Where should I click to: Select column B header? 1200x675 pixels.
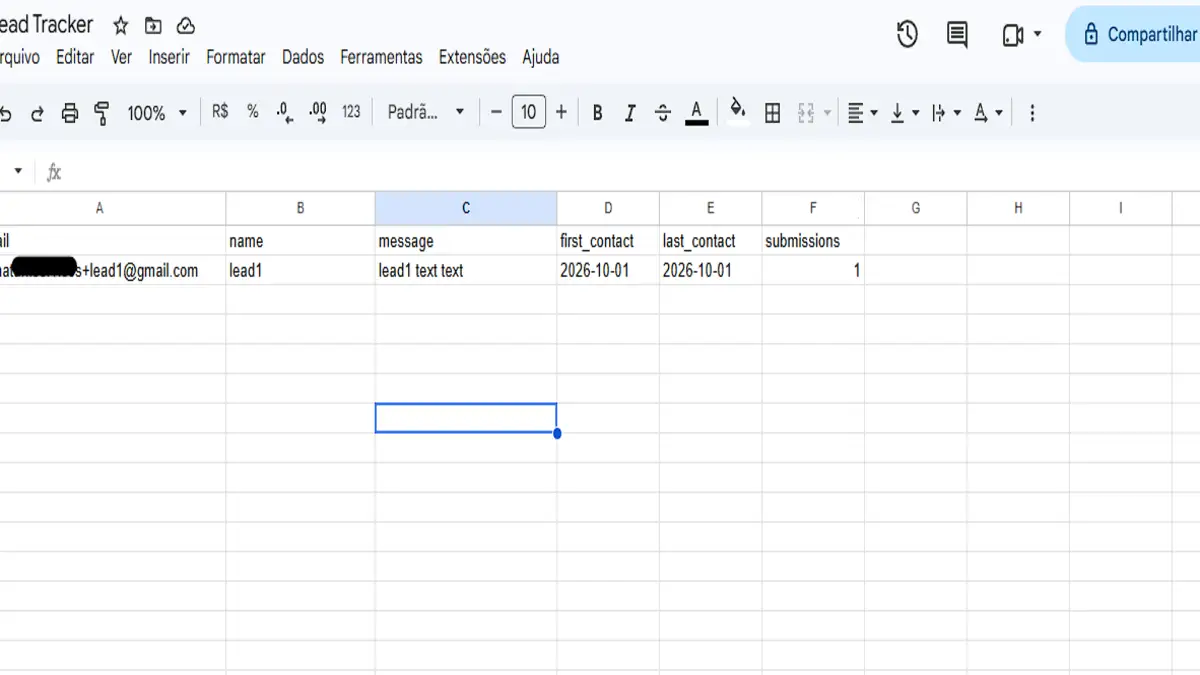[300, 208]
